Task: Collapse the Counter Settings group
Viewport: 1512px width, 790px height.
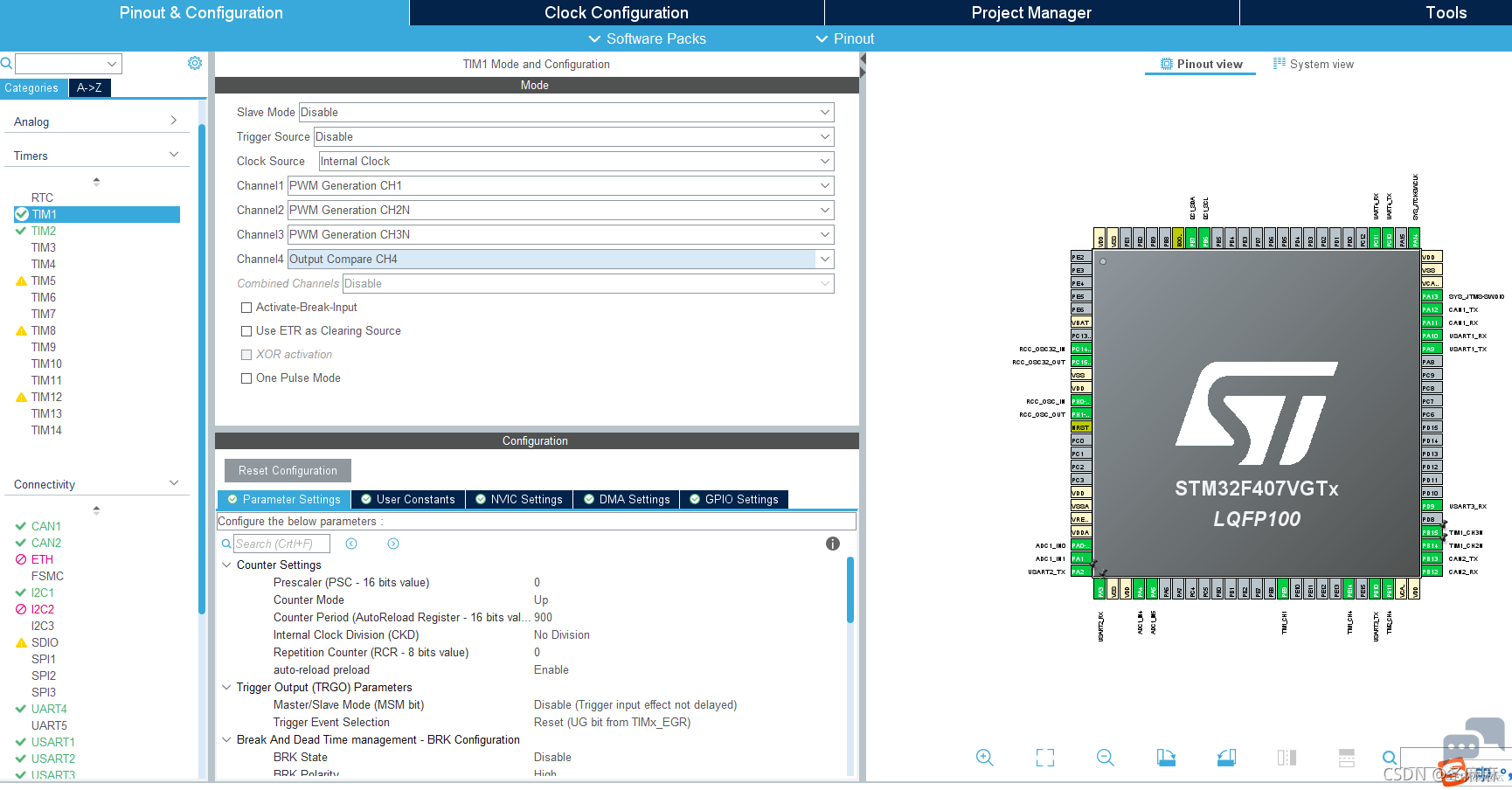Action: pos(227,565)
